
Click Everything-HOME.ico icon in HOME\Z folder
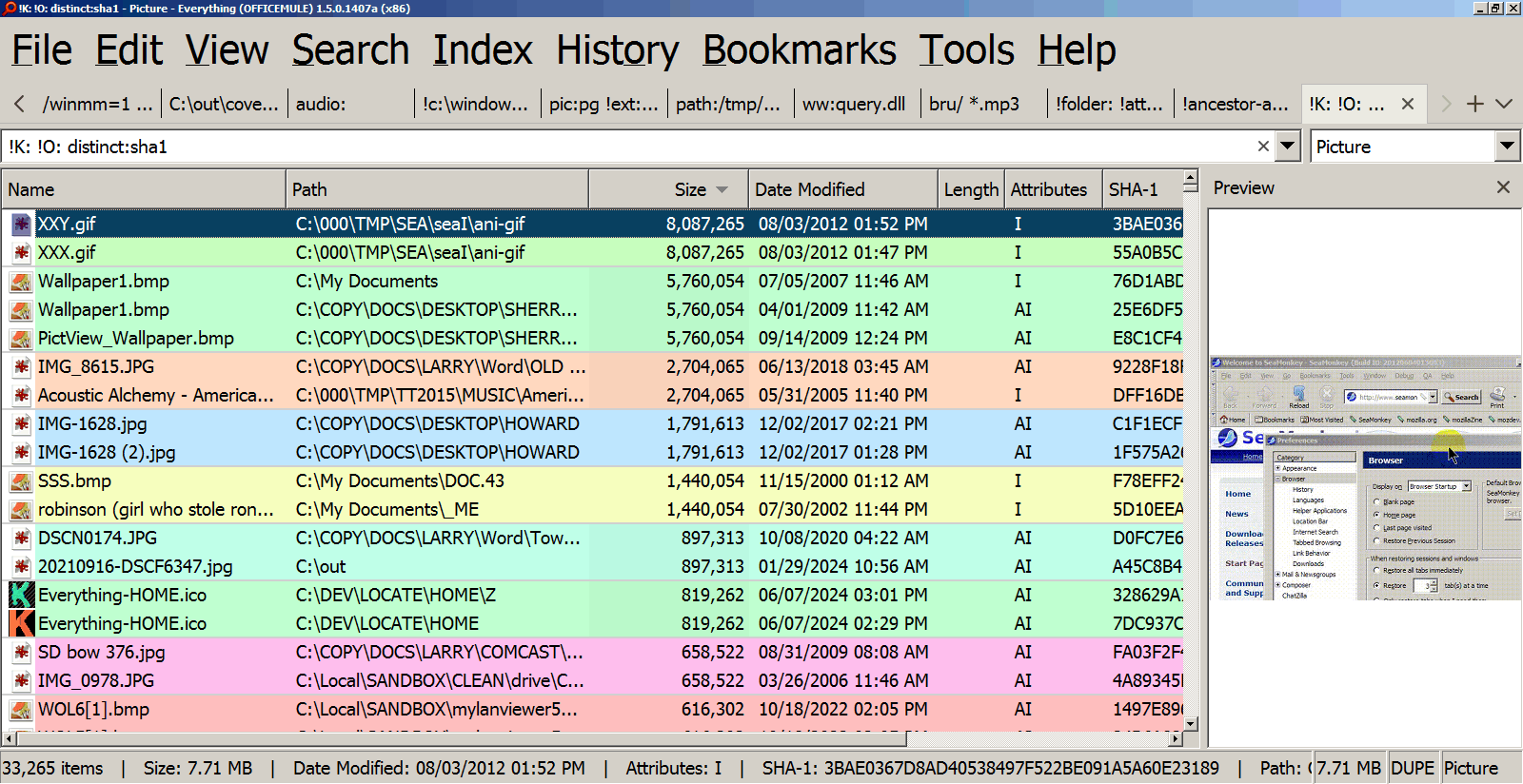click(x=21, y=596)
